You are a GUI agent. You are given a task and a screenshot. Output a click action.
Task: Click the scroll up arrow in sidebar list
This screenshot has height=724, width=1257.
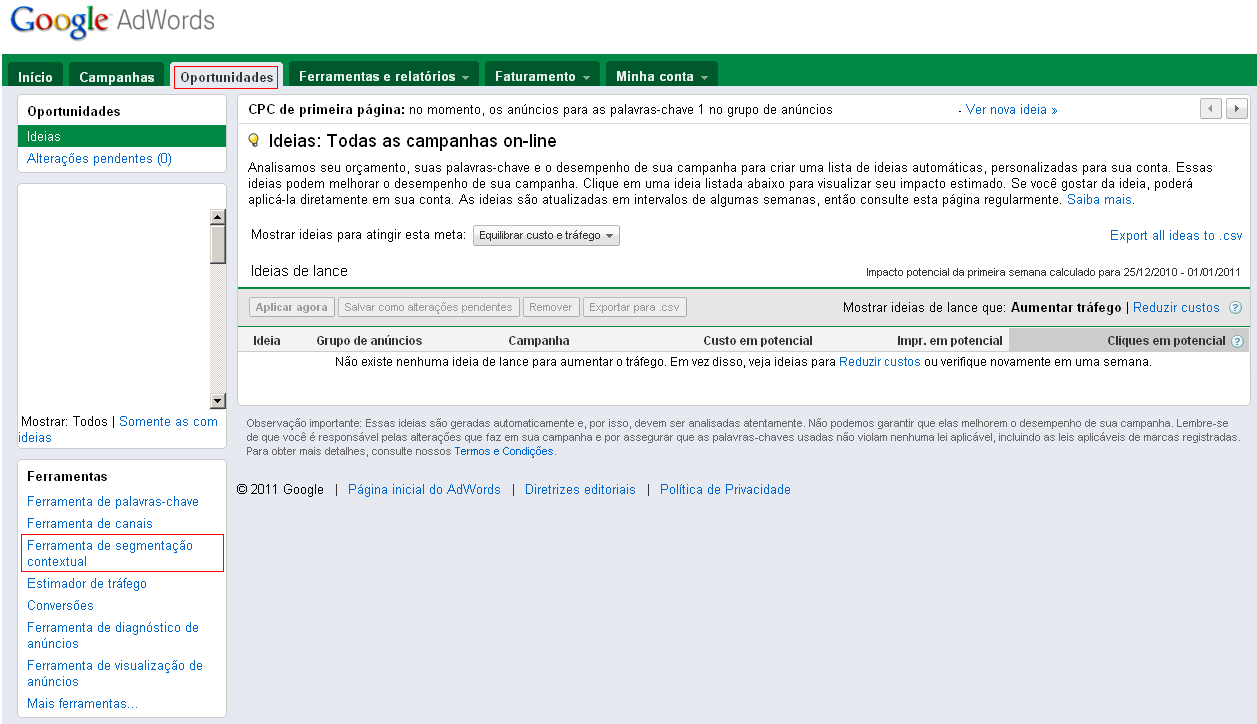tap(217, 217)
